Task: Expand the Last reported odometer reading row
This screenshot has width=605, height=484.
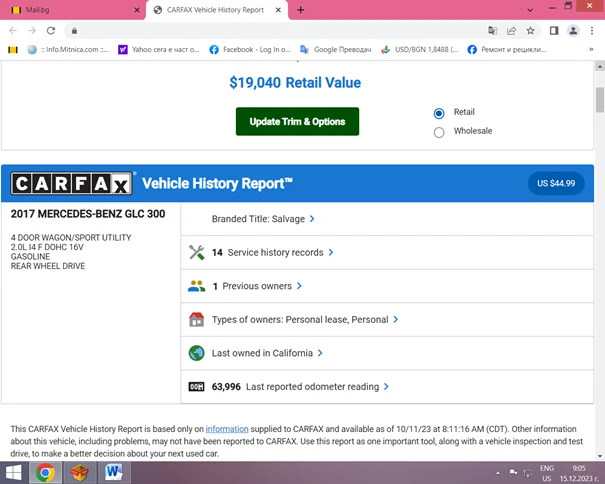Action: click(317, 387)
